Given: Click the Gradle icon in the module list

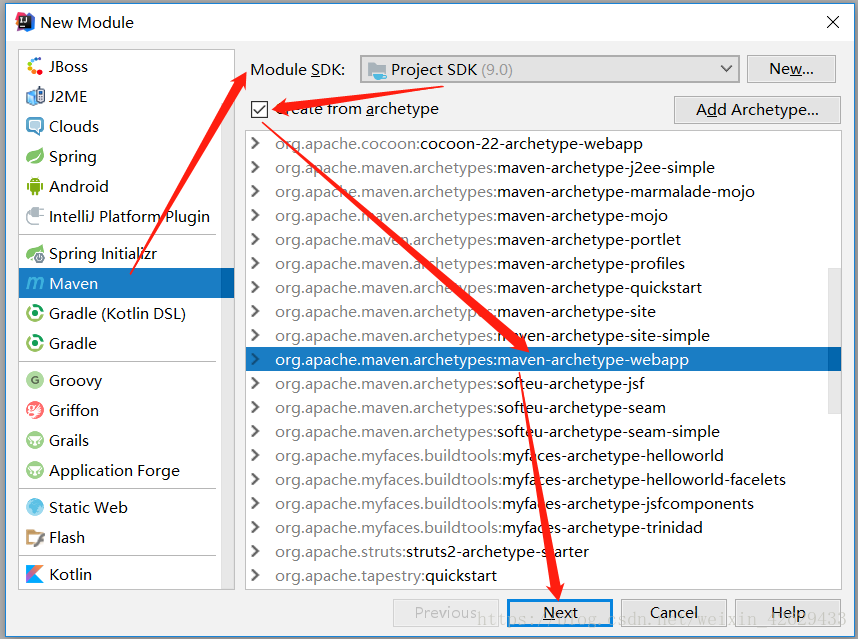Looking at the screenshot, I should pos(35,344).
